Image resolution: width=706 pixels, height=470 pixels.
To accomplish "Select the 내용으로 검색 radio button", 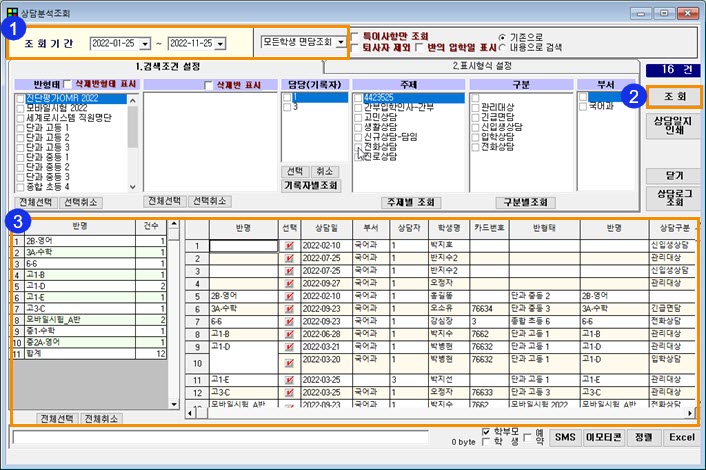I will pyautogui.click(x=502, y=47).
